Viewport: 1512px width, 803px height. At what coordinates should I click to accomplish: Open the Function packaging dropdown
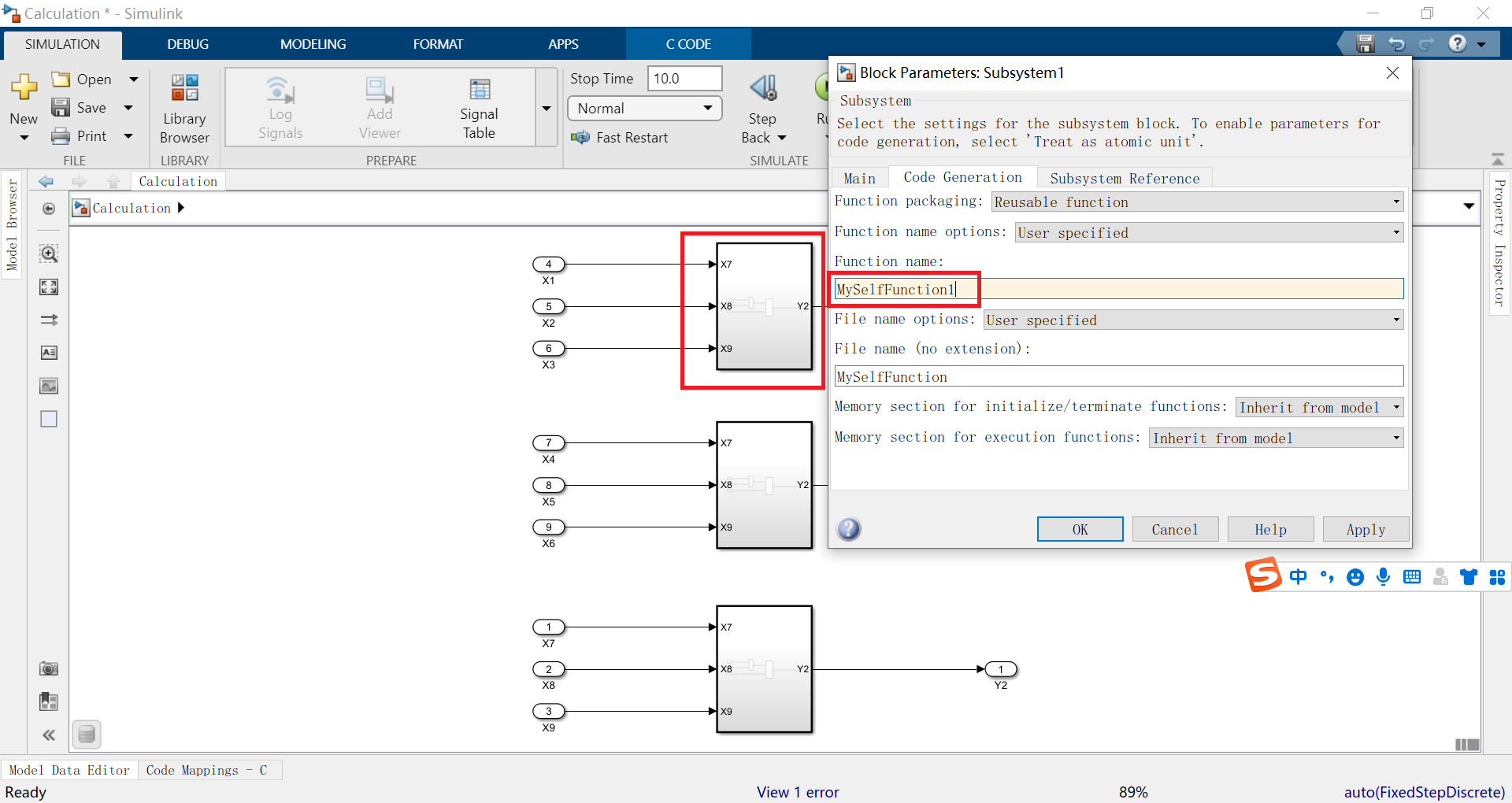click(1197, 202)
